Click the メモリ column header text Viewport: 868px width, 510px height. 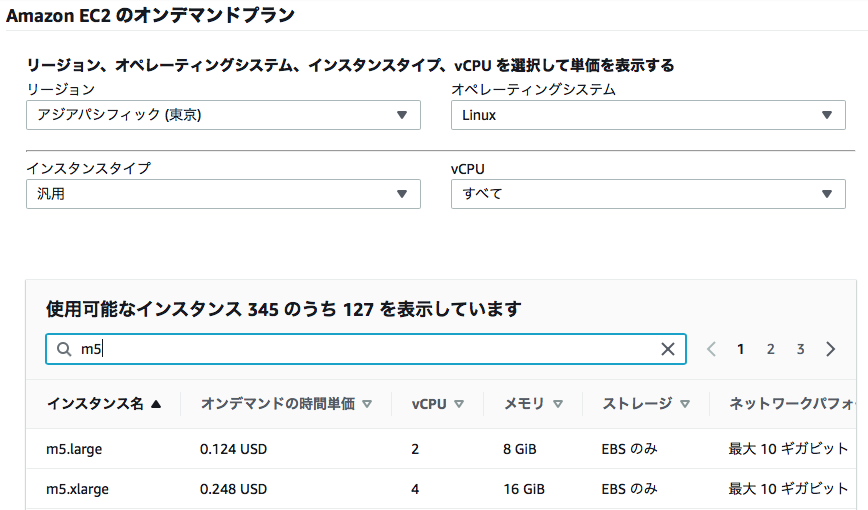(524, 404)
